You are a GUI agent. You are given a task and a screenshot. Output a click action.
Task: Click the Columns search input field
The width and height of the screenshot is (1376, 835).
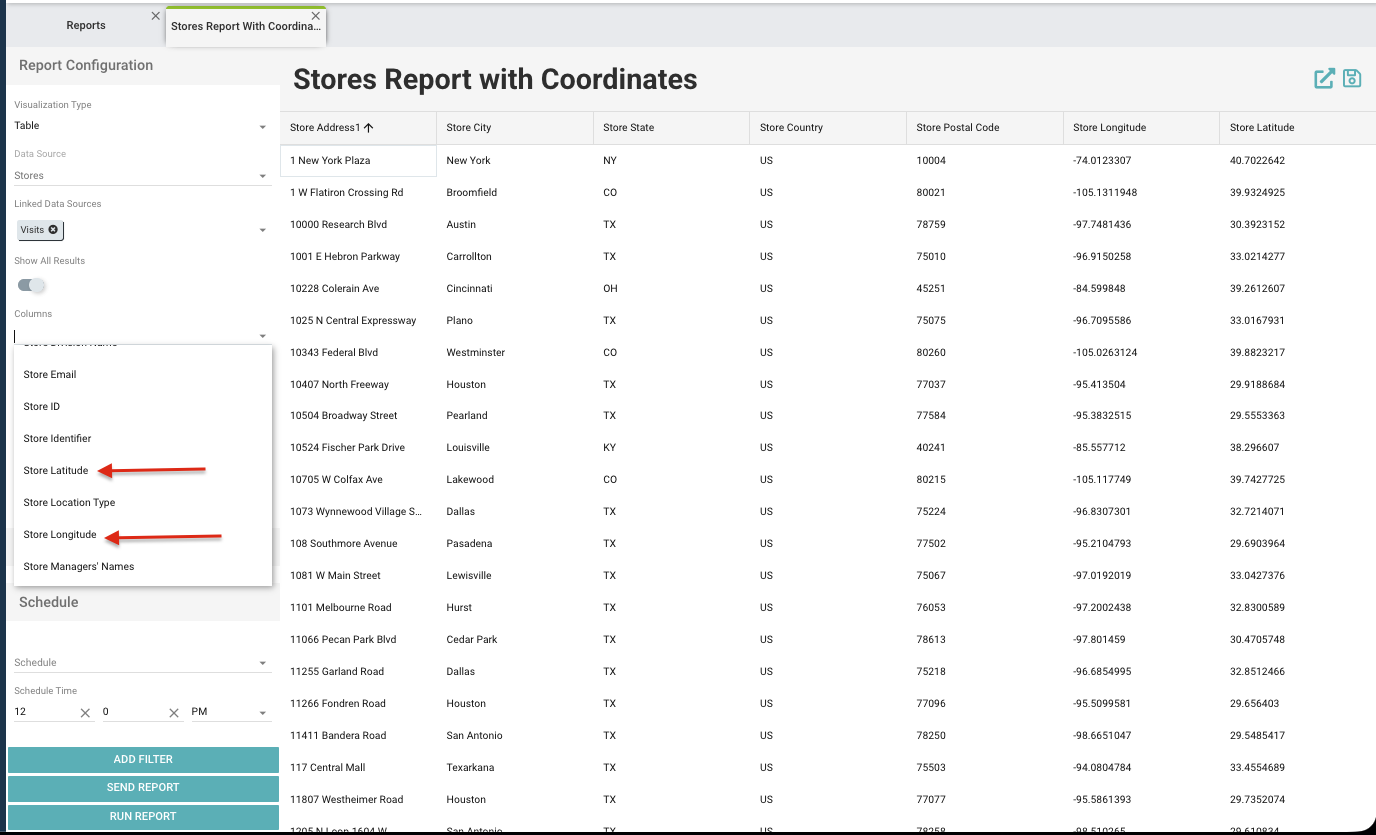[134, 336]
